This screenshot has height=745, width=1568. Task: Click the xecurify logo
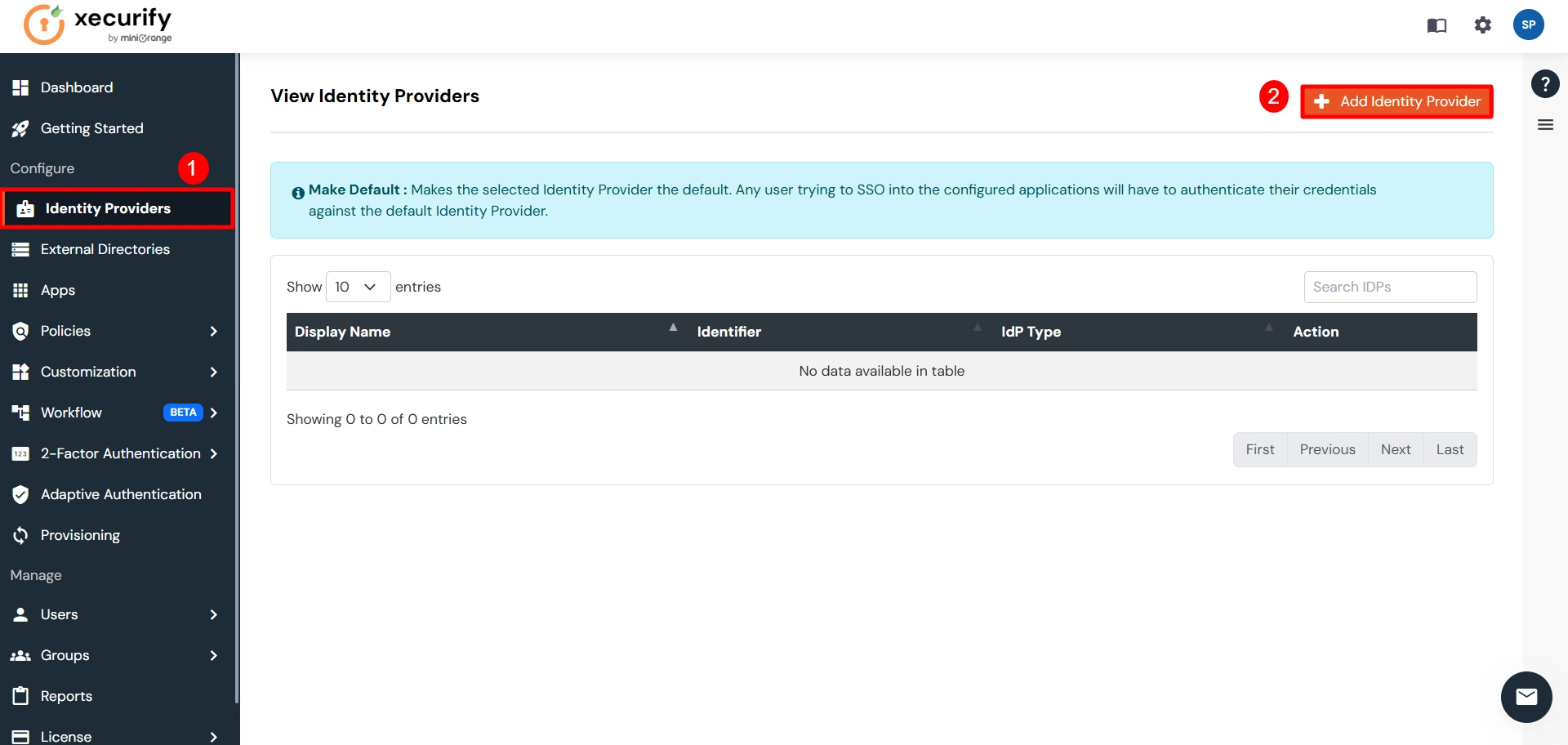98,25
